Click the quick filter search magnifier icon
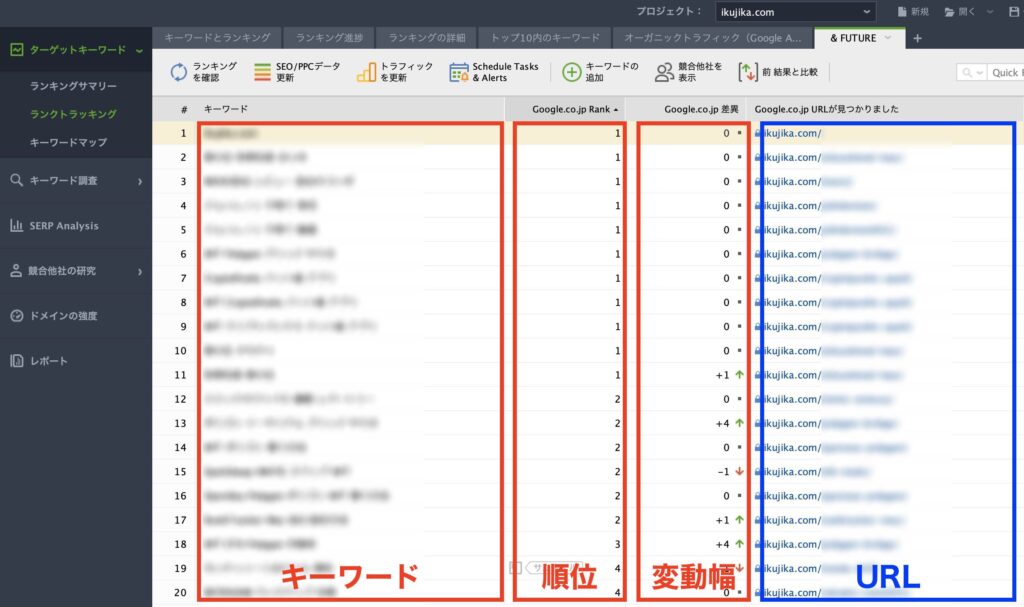Viewport: 1024px width, 607px height. (x=967, y=73)
